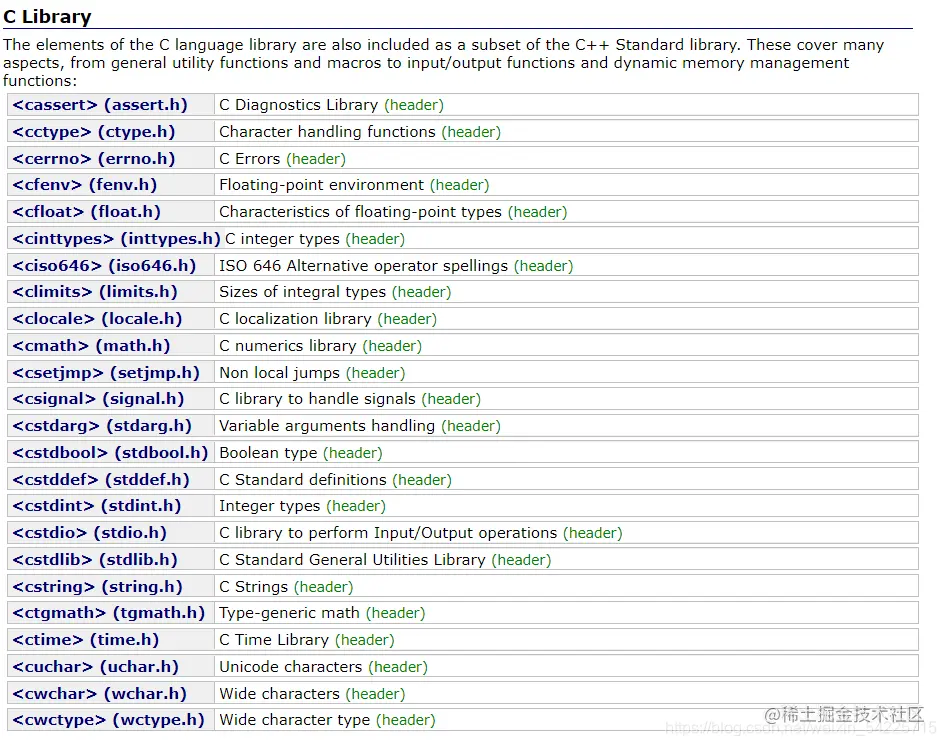Click the 'C Library' section heading

coord(47,16)
